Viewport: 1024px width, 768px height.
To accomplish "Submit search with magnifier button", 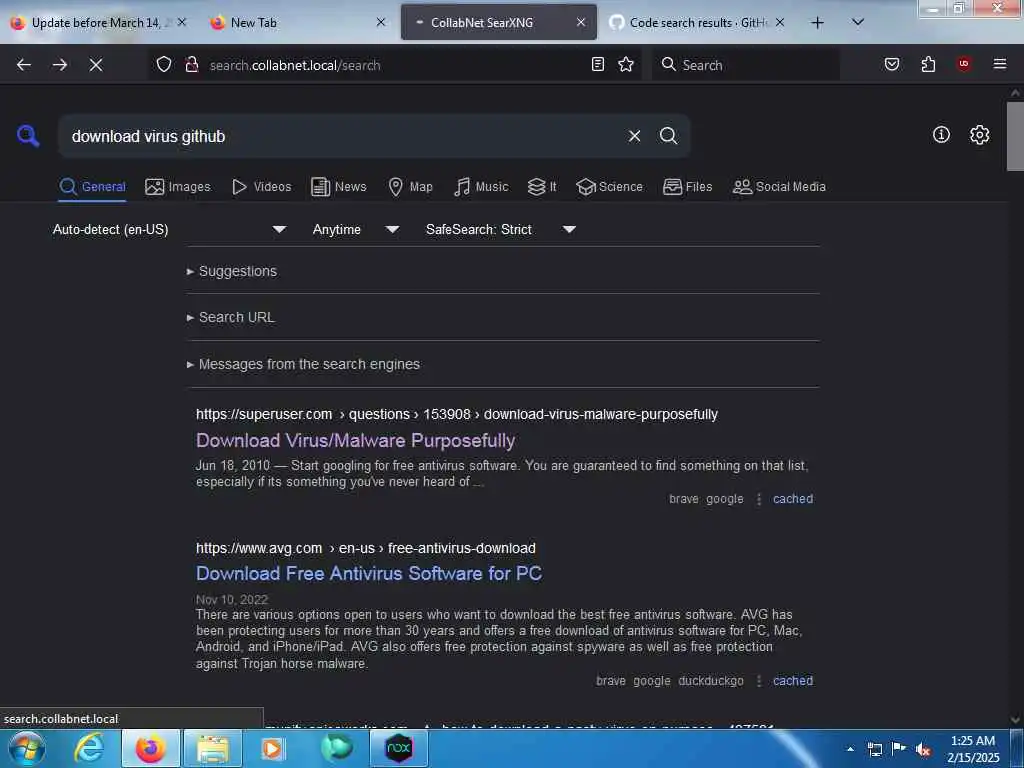I will (x=668, y=136).
